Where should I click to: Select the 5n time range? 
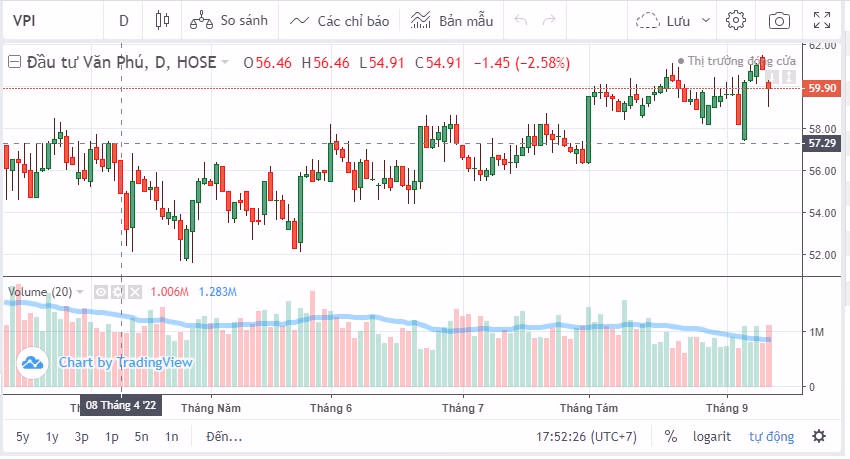coord(142,436)
